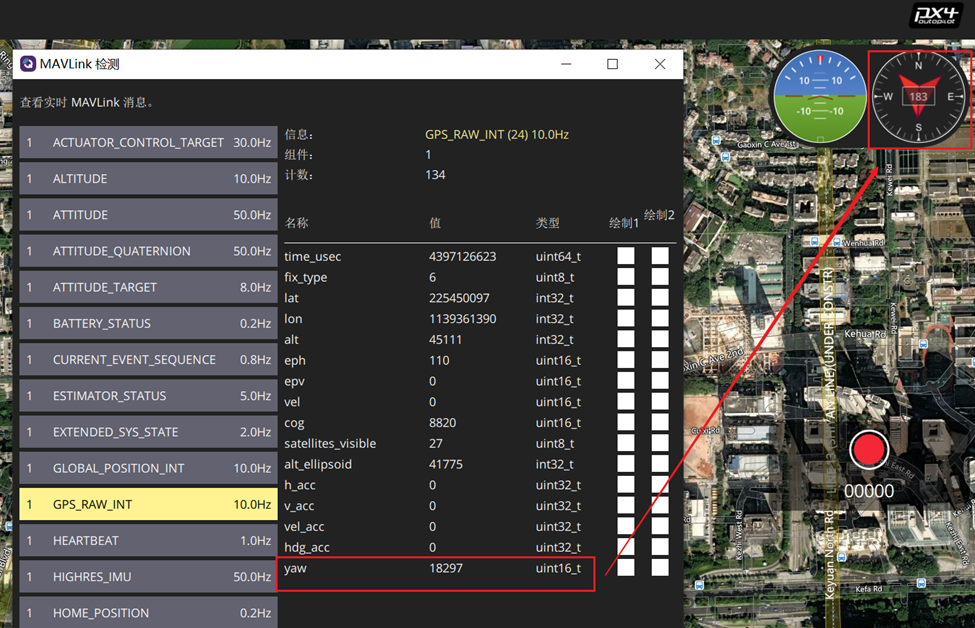This screenshot has width=975, height=628.
Task: Click the PX4 autopilot logo
Action: (x=936, y=16)
